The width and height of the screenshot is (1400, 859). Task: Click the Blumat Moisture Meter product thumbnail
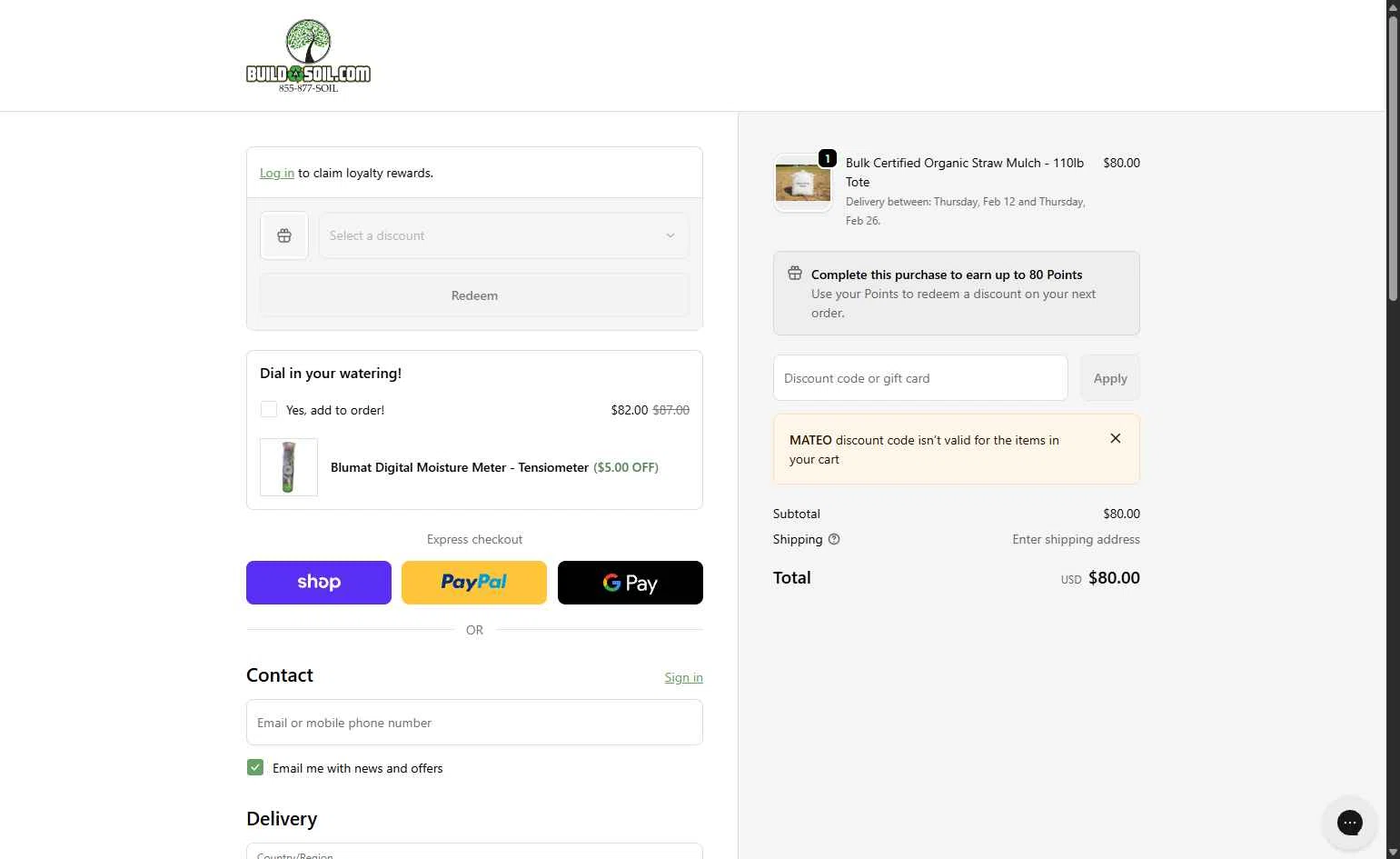(x=289, y=467)
